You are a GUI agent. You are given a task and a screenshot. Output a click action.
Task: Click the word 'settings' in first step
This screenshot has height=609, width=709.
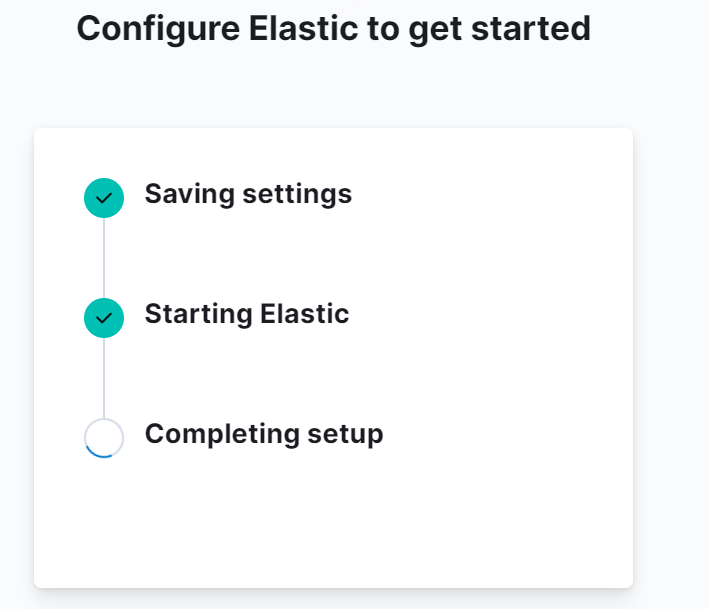tap(297, 195)
